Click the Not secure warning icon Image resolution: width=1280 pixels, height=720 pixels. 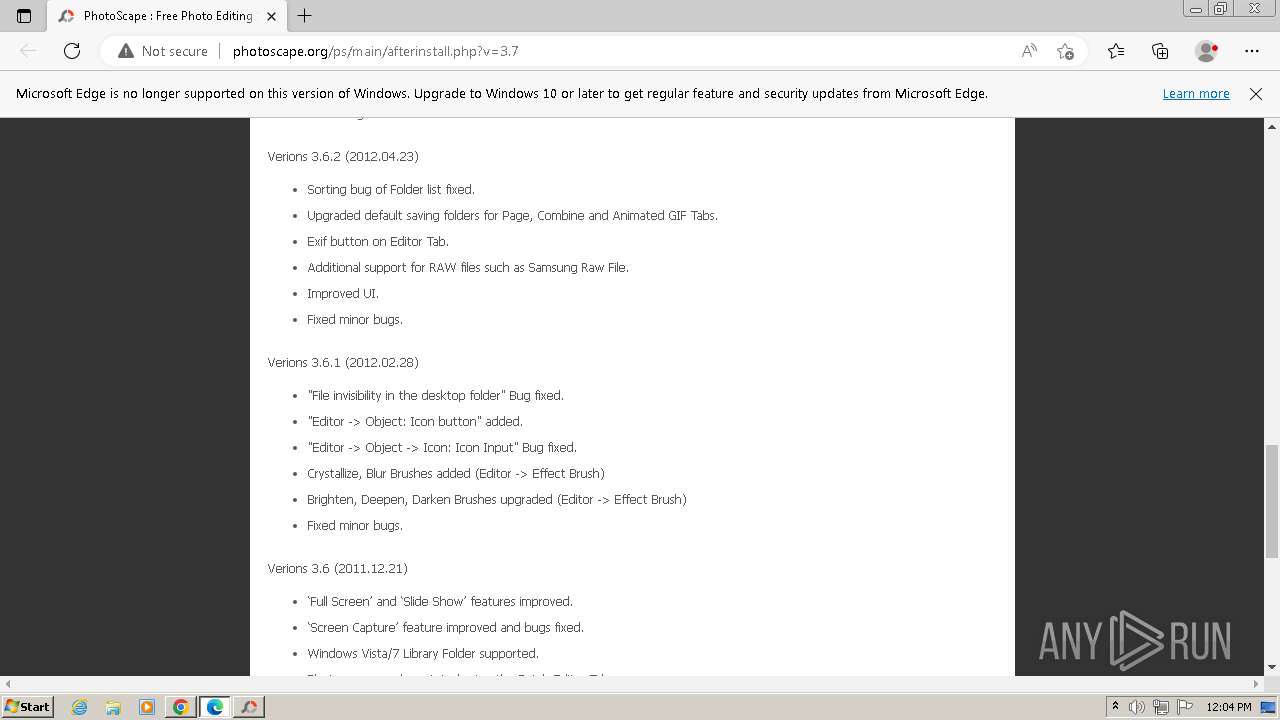(x=126, y=51)
